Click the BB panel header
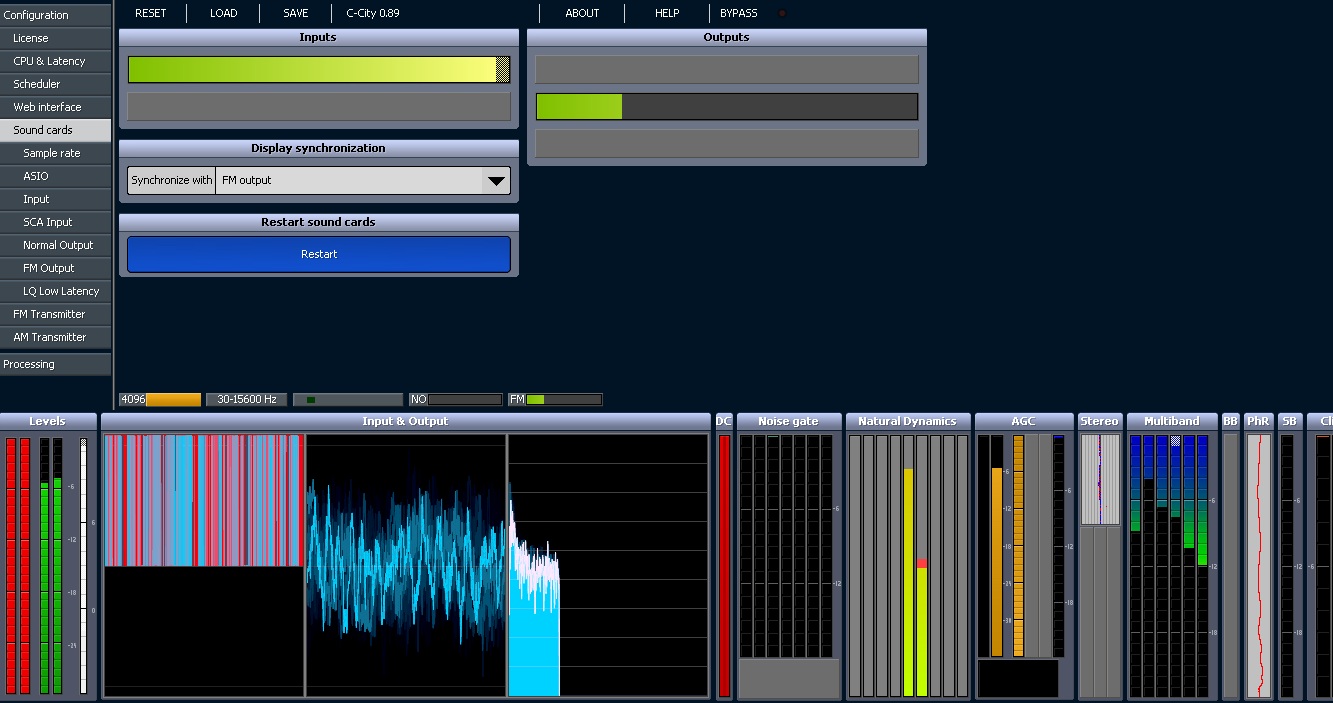1333x703 pixels. (x=1230, y=421)
